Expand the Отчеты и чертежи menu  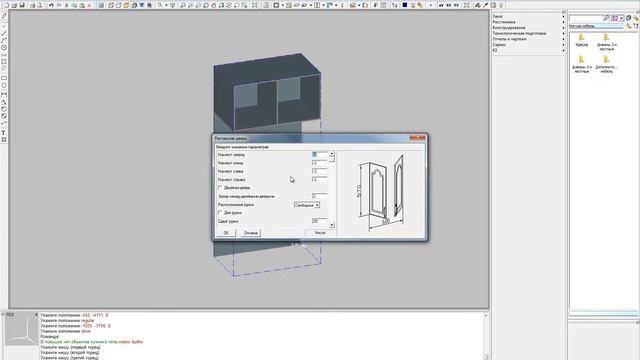pyautogui.click(x=529, y=39)
